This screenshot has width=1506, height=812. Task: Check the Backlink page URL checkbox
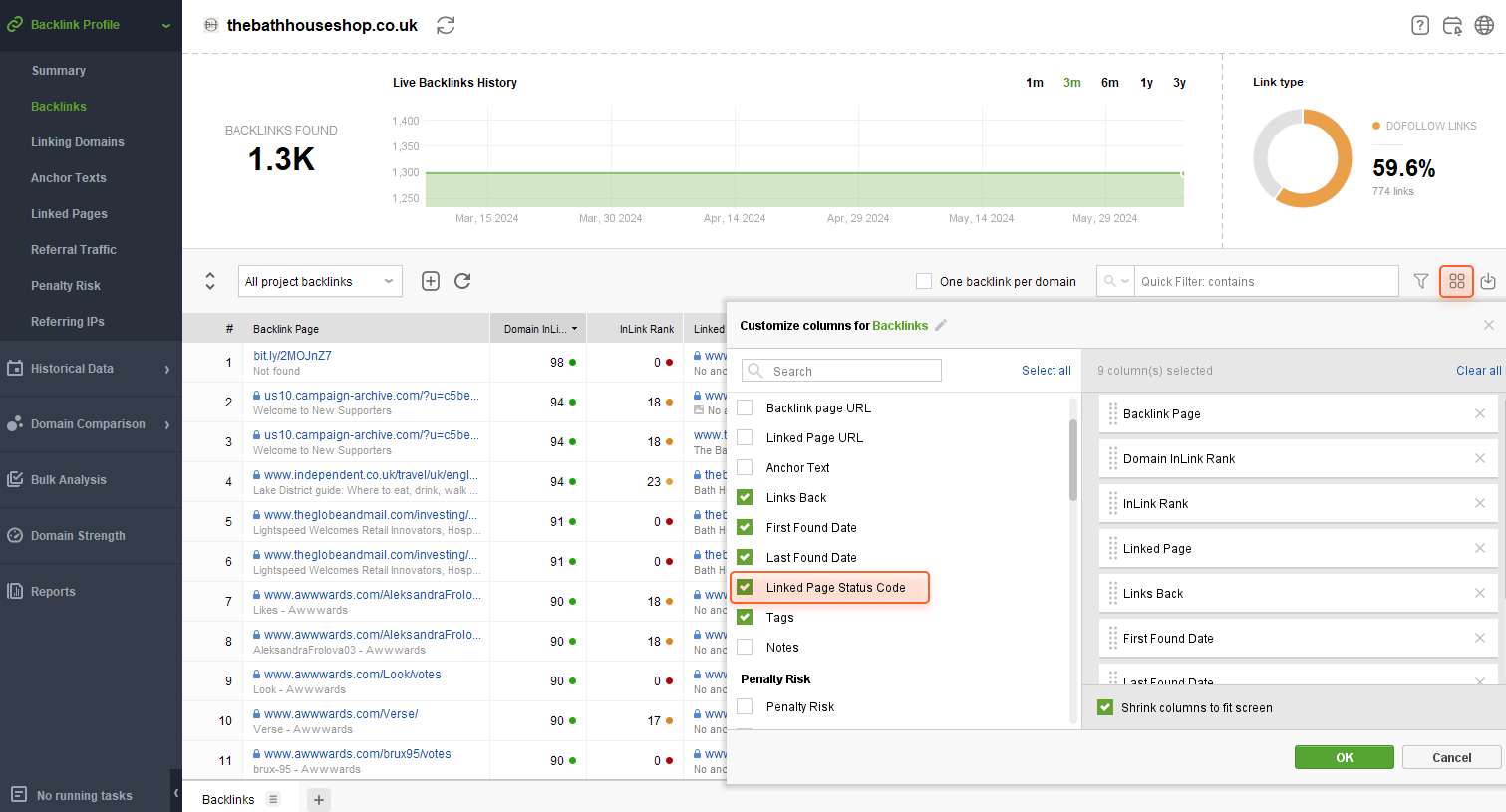[x=745, y=407]
